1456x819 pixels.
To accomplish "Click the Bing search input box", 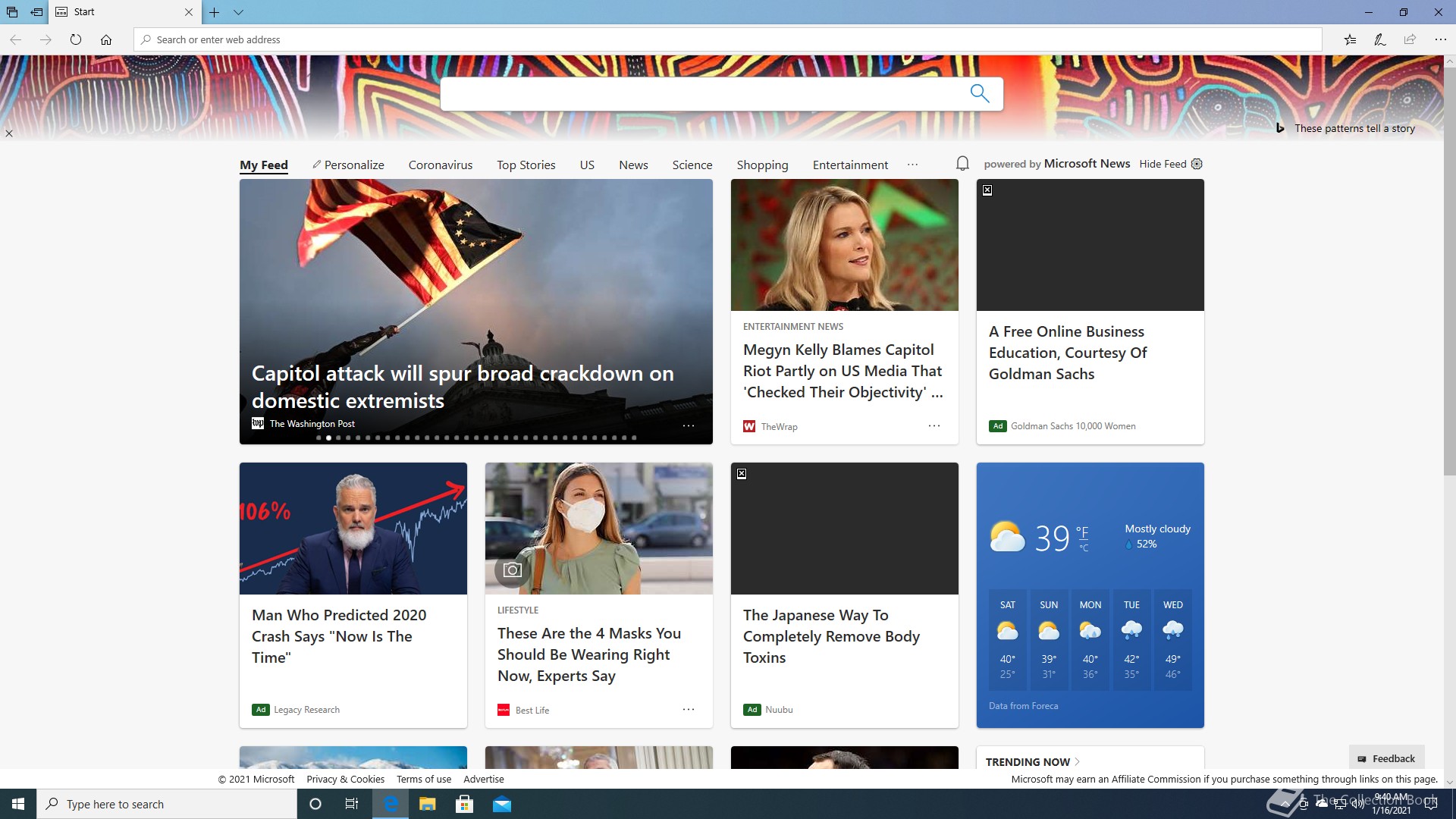I will coord(702,93).
